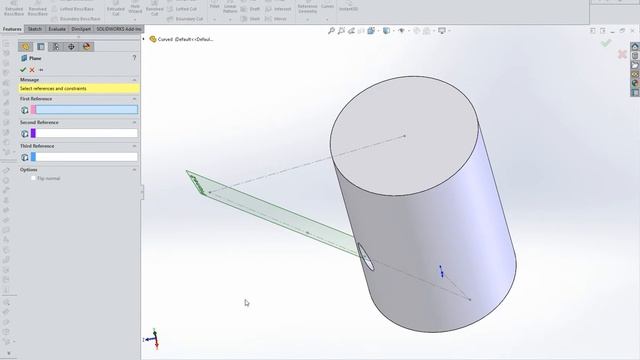Collapse the Options section
The image size is (640, 360).
[134, 169]
